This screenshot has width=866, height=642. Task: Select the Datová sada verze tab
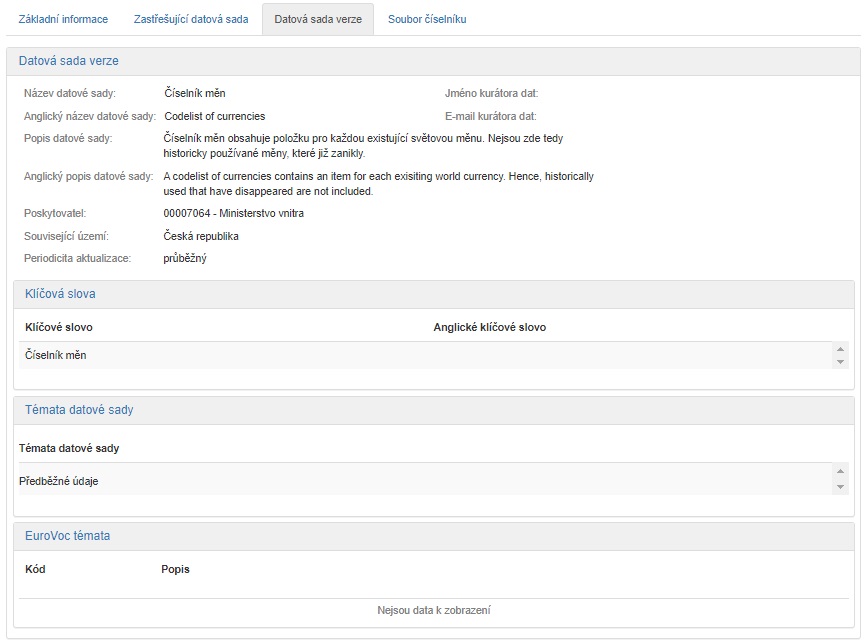pos(318,19)
